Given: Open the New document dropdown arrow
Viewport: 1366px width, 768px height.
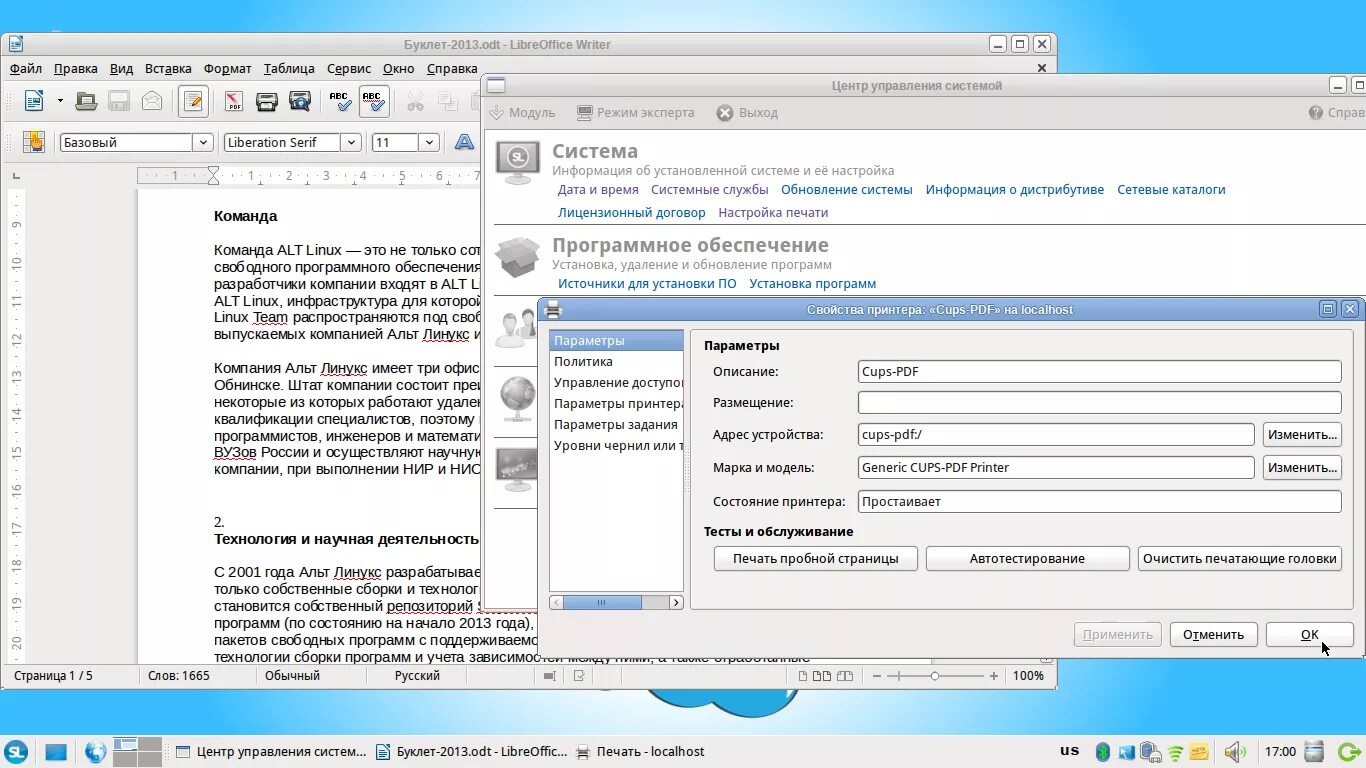Looking at the screenshot, I should 60,101.
